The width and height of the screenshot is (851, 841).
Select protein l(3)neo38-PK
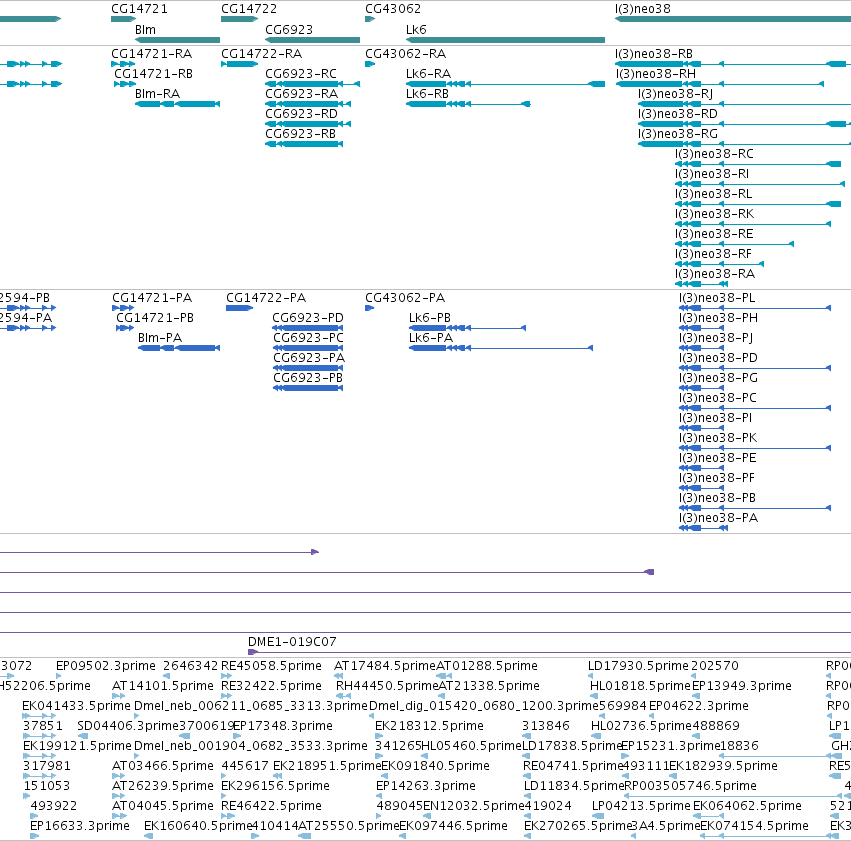tap(718, 438)
